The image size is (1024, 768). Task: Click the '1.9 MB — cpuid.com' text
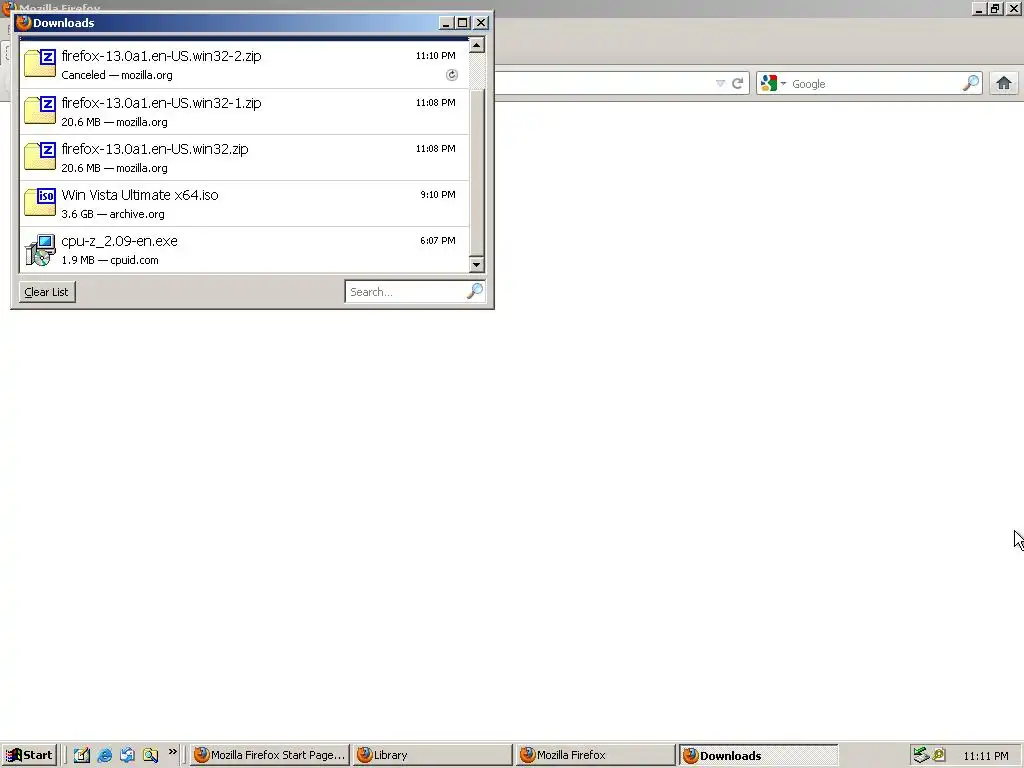pos(110,260)
